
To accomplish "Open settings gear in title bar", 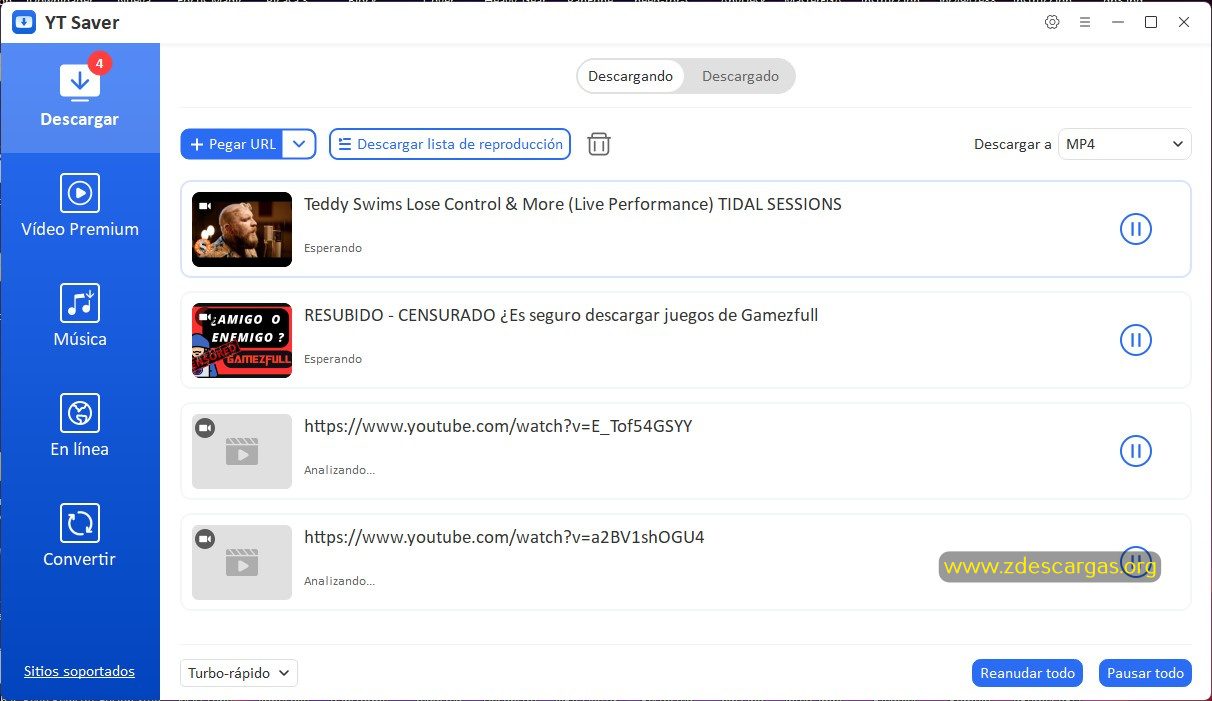I will (x=1052, y=22).
